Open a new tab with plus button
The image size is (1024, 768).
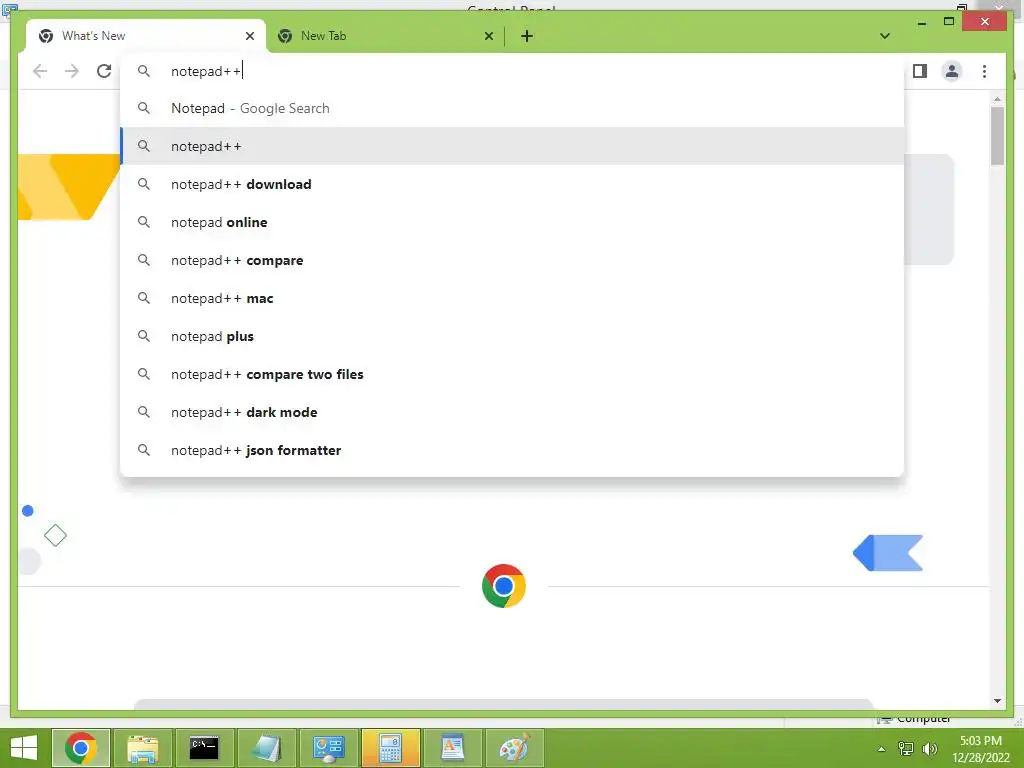[527, 36]
